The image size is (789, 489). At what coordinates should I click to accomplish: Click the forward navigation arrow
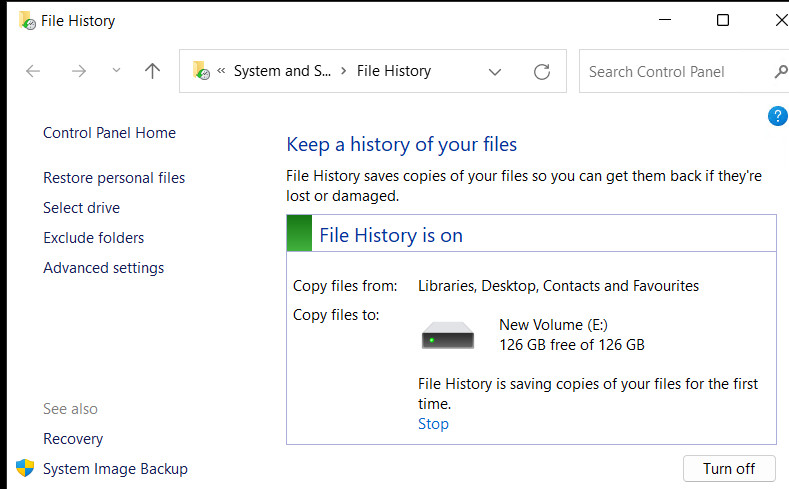tap(80, 71)
